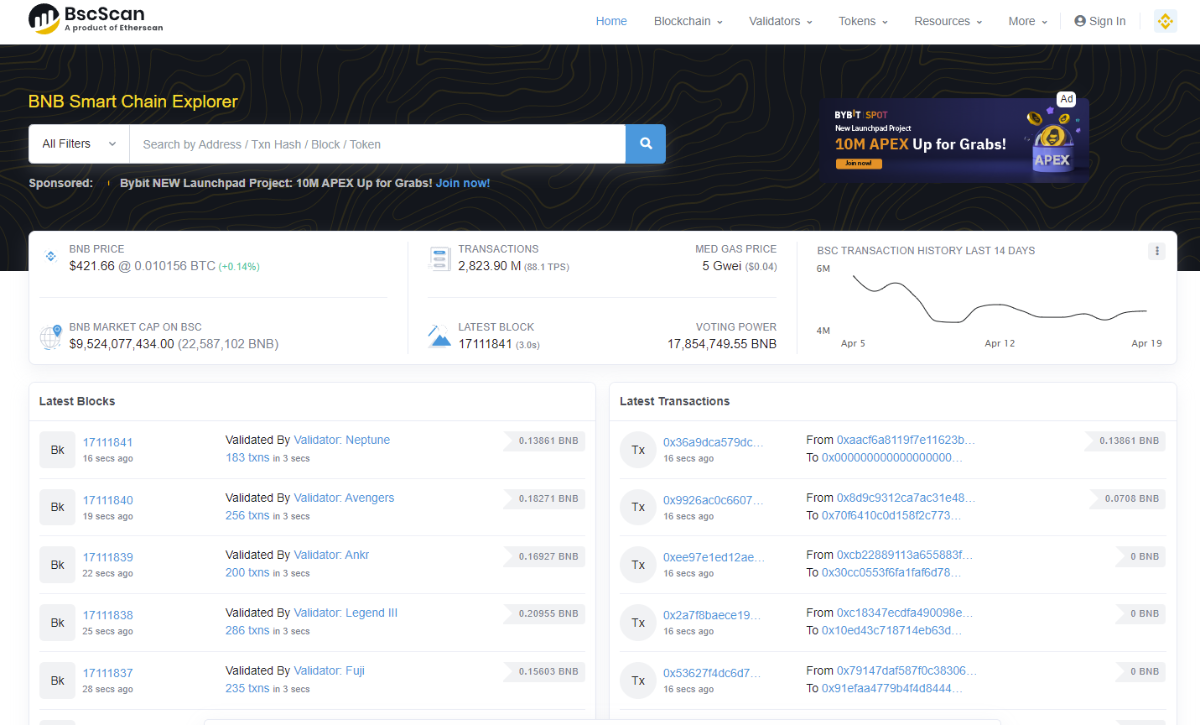The width and height of the screenshot is (1200, 725).
Task: Click the blue search magnifier button
Action: click(x=646, y=144)
